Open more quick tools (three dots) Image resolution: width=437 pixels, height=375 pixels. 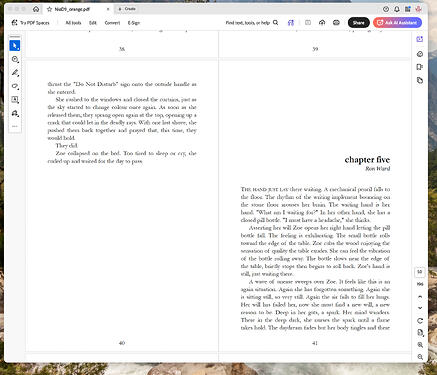tap(15, 126)
